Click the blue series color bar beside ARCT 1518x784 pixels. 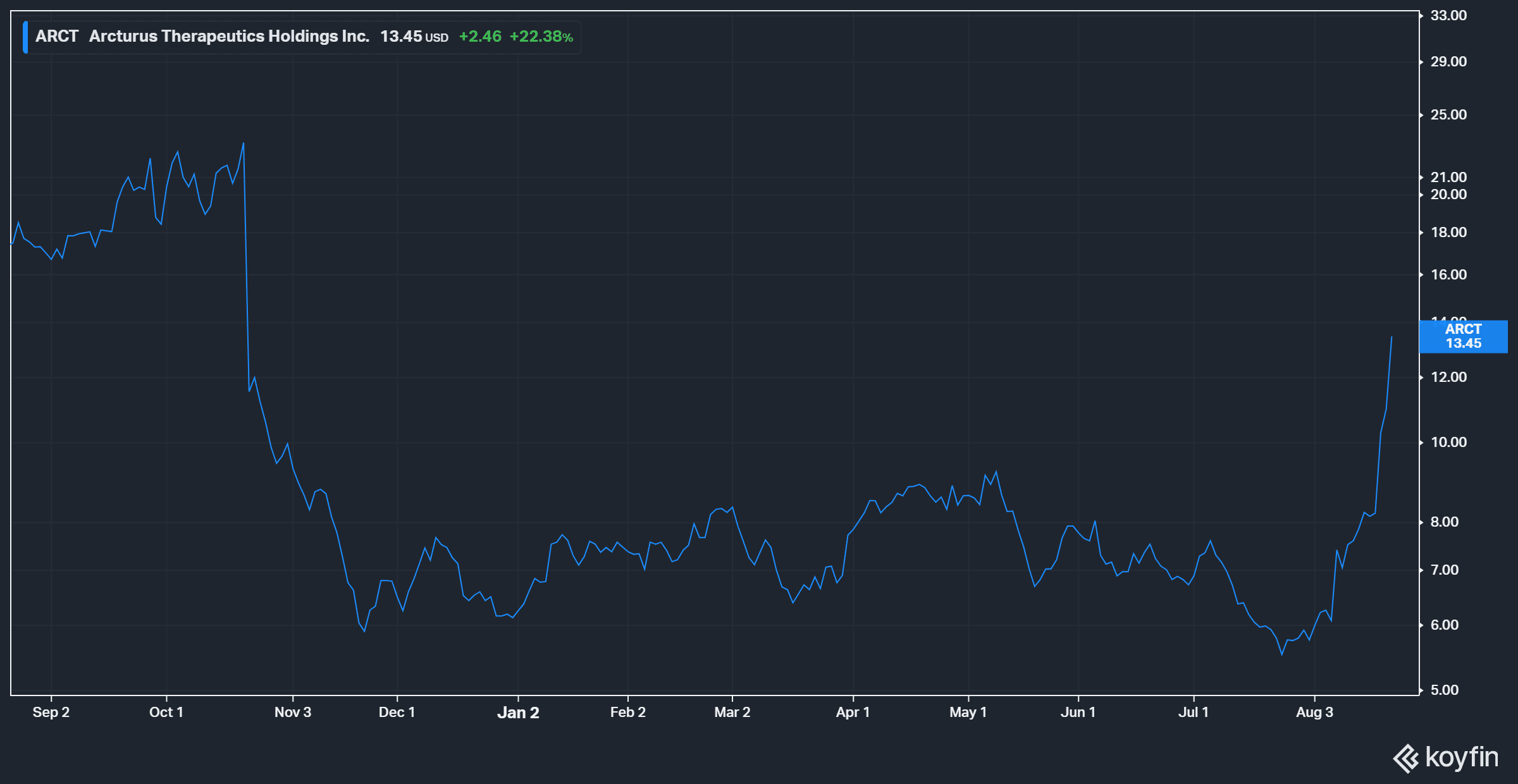click(x=25, y=37)
